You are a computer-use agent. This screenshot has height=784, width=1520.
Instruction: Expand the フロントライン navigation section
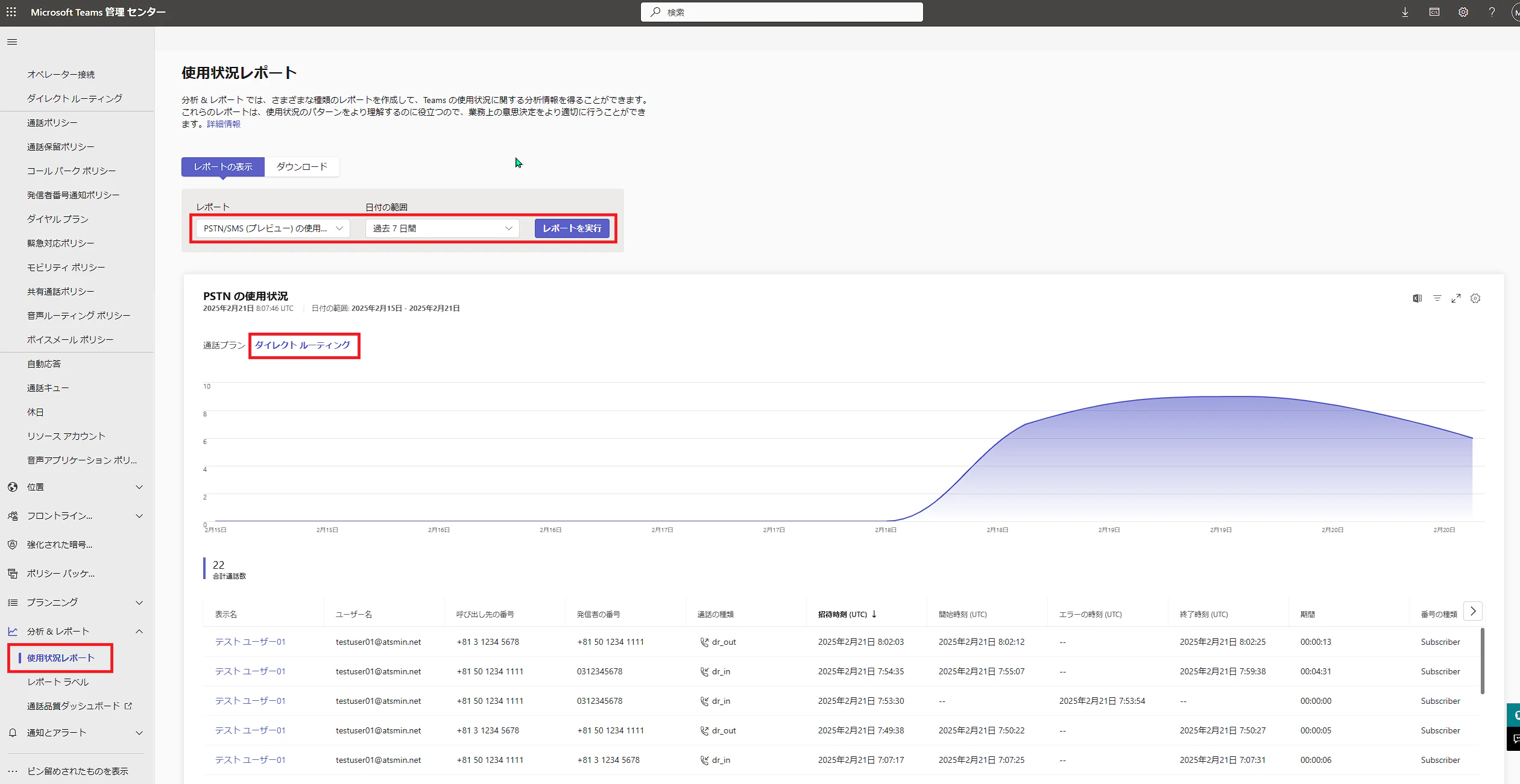coord(139,516)
